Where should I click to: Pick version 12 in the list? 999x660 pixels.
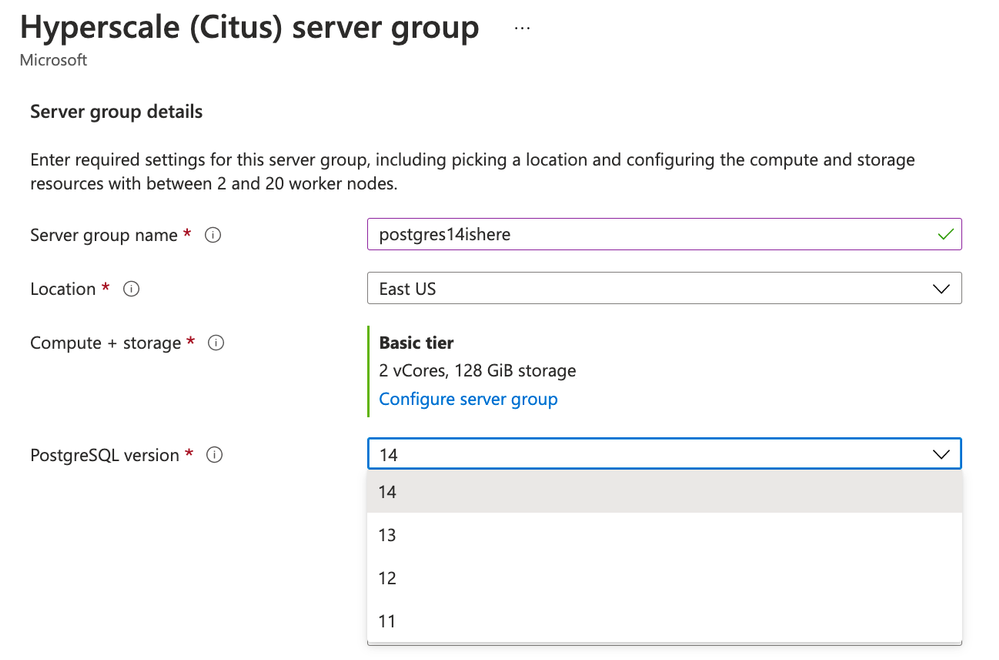tap(665, 578)
